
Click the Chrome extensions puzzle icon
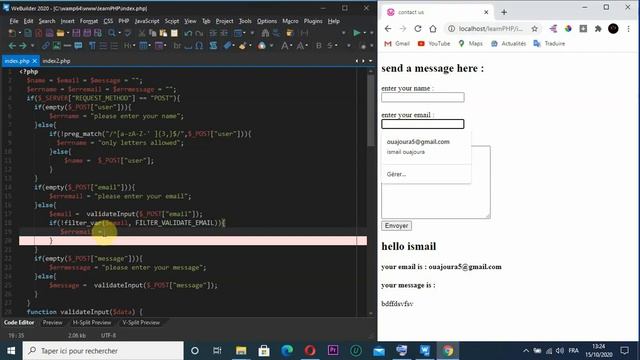click(598, 29)
